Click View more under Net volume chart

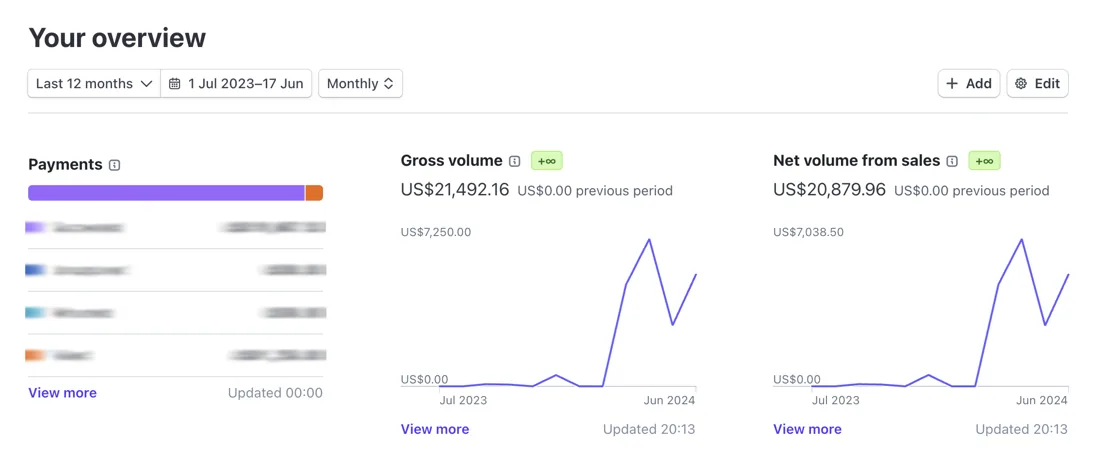(807, 429)
